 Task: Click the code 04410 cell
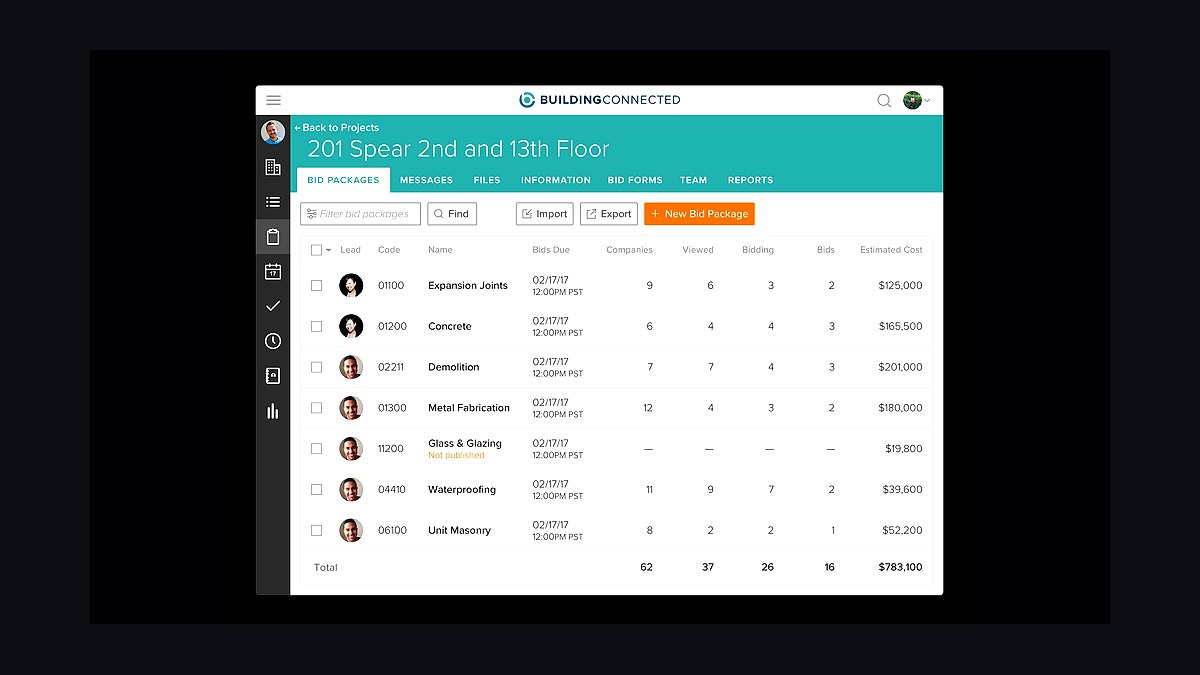point(392,490)
